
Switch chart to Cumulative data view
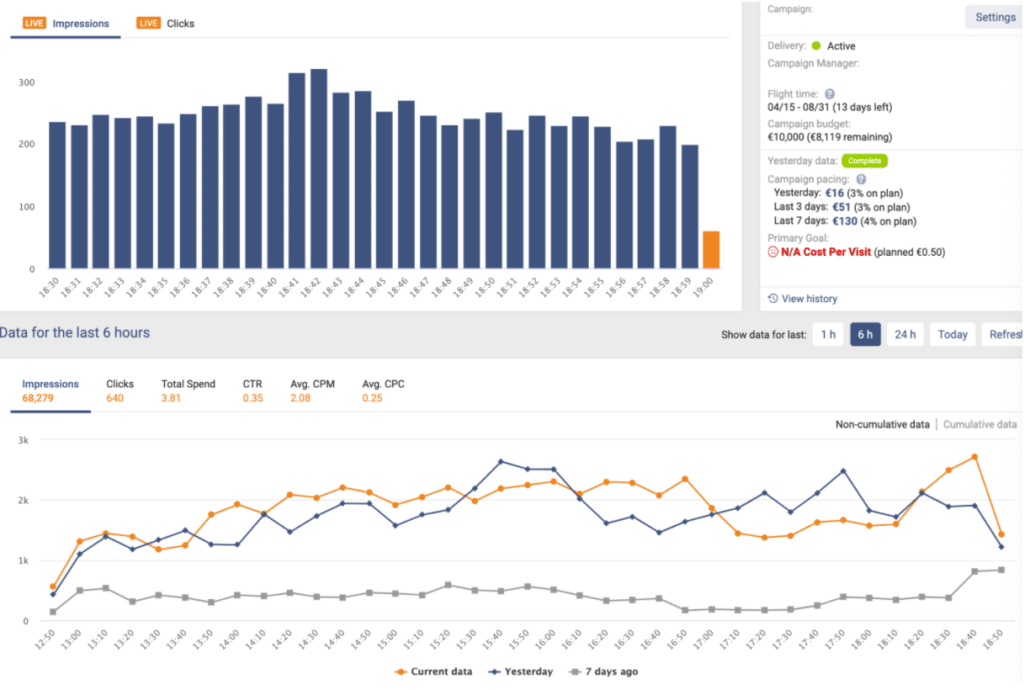979,424
